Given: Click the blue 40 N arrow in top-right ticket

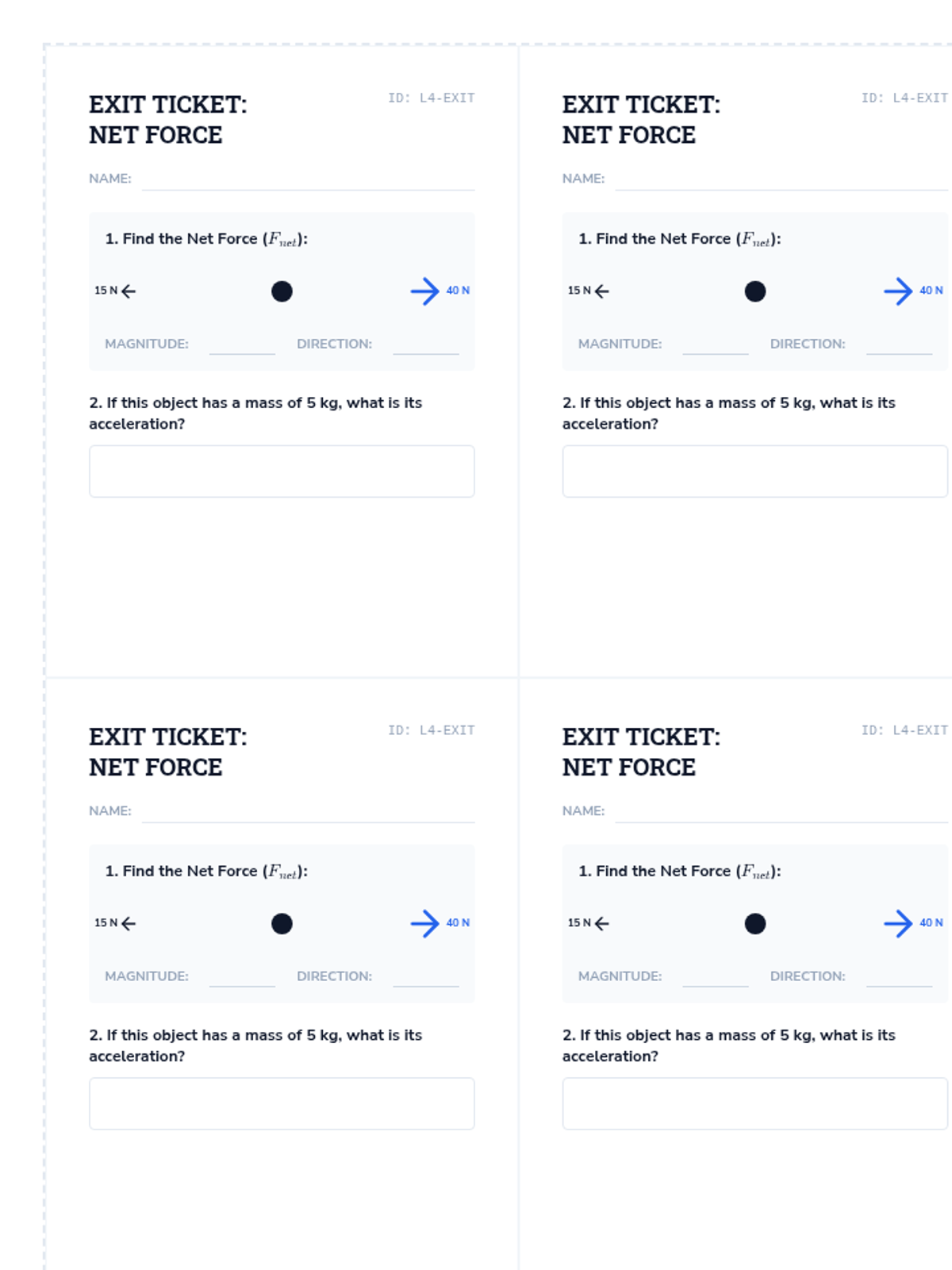Looking at the screenshot, I should click(x=898, y=291).
